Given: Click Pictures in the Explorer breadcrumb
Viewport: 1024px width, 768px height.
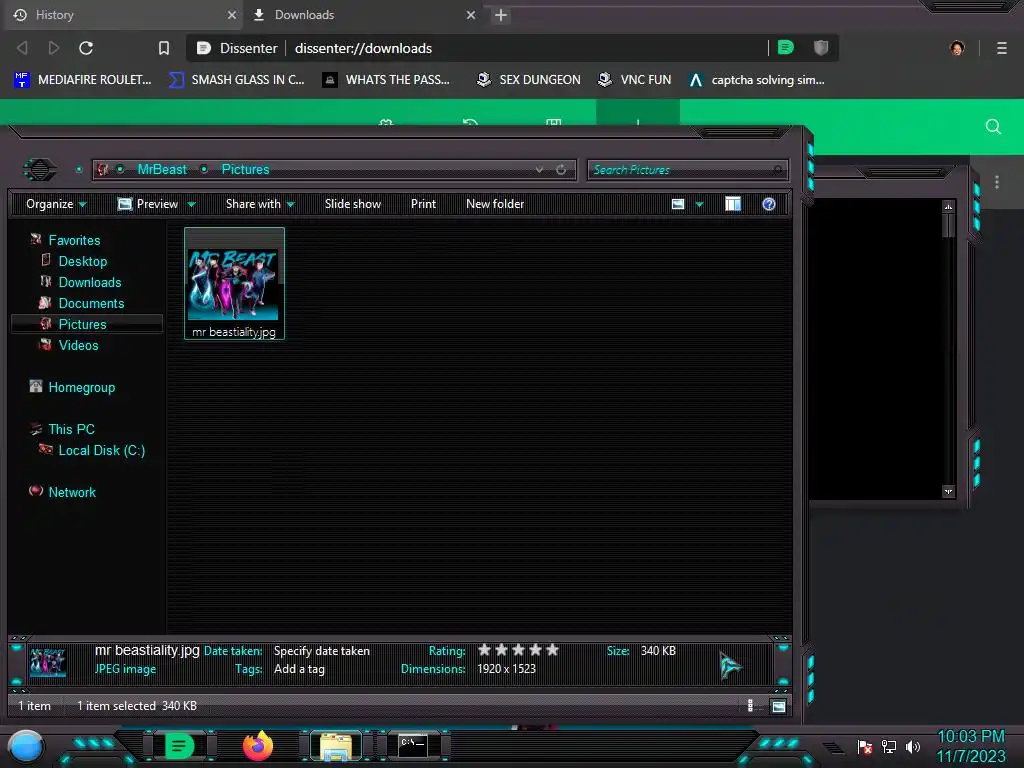Looking at the screenshot, I should [245, 169].
